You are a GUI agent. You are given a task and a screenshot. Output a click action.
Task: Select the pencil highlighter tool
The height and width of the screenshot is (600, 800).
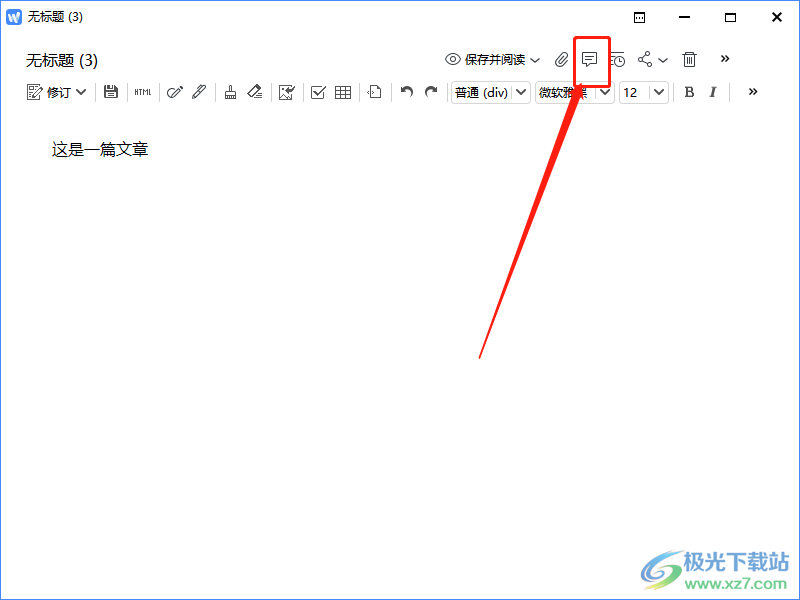174,92
